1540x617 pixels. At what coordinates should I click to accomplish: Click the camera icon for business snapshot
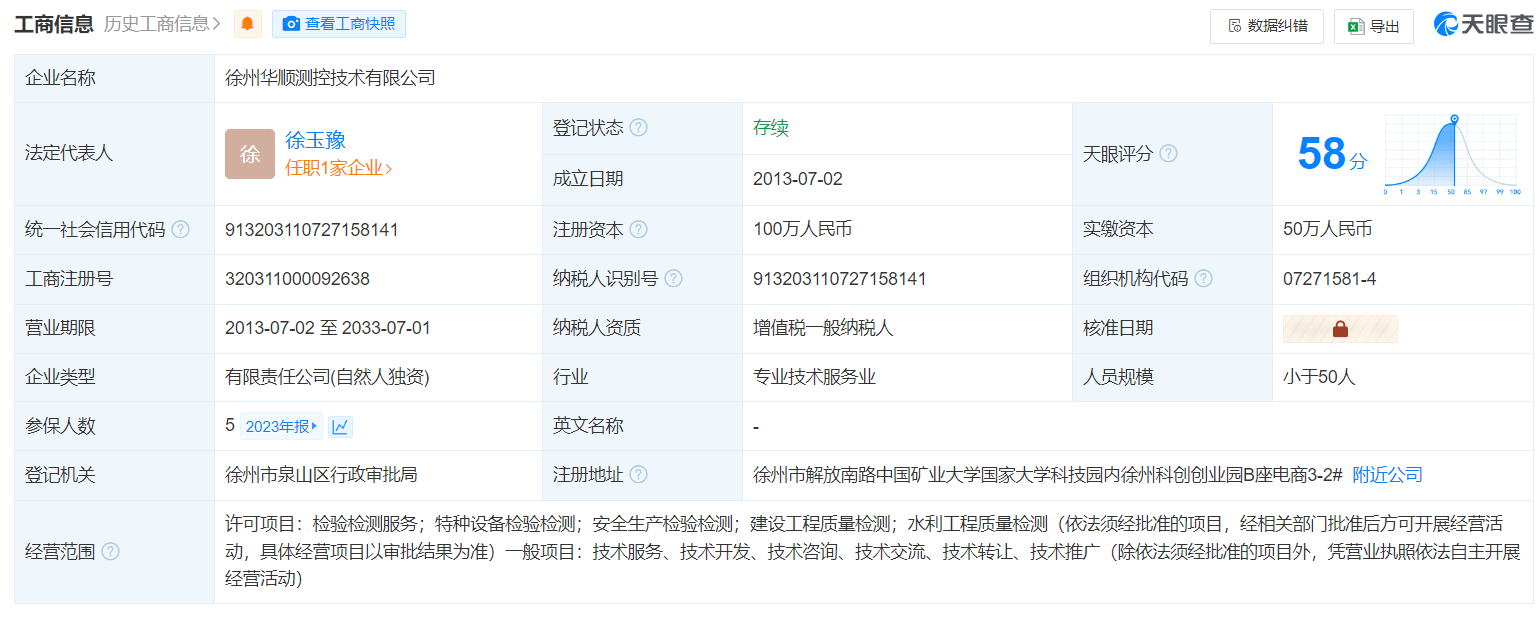point(291,24)
